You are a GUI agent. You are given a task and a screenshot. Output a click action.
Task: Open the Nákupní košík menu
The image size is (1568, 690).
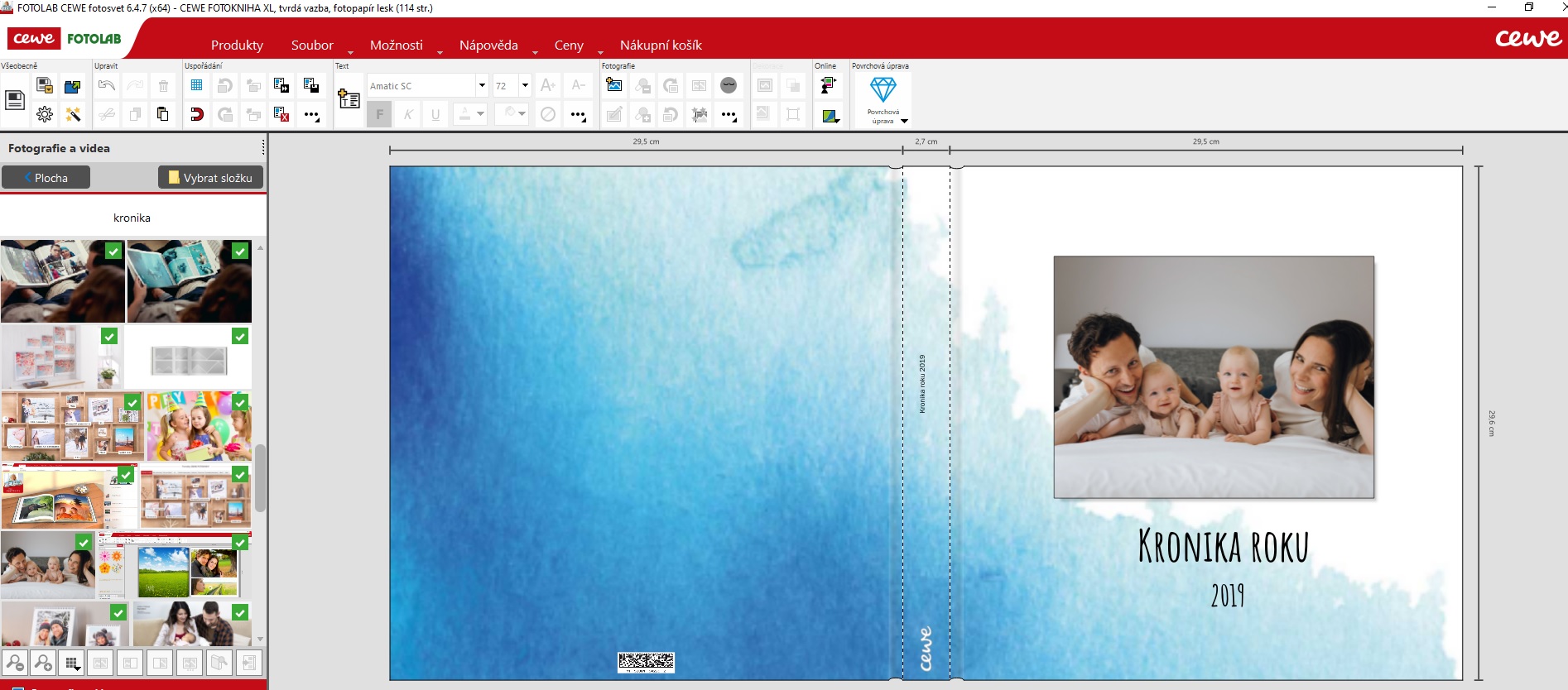pyautogui.click(x=661, y=46)
